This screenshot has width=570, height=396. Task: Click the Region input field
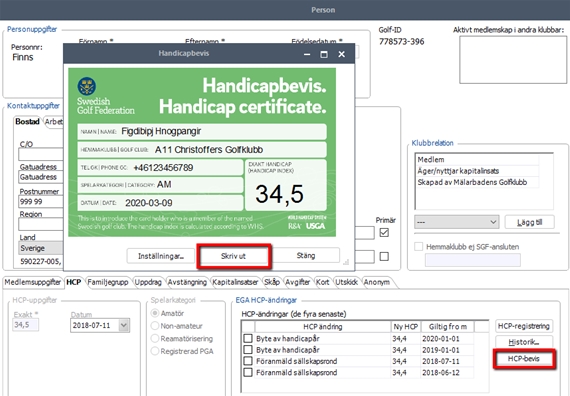click(x=41, y=224)
